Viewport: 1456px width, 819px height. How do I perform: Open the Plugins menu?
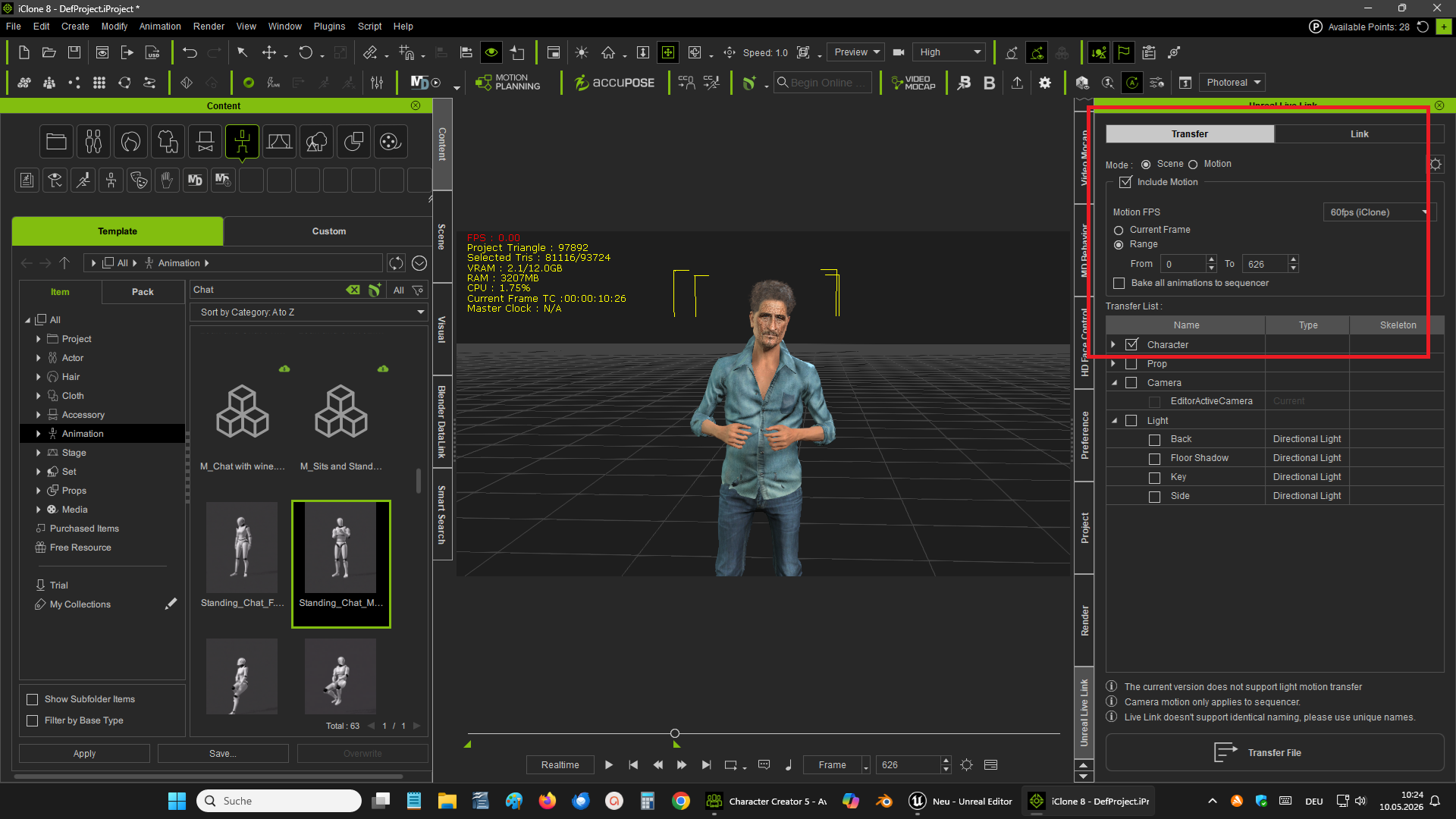[x=329, y=26]
